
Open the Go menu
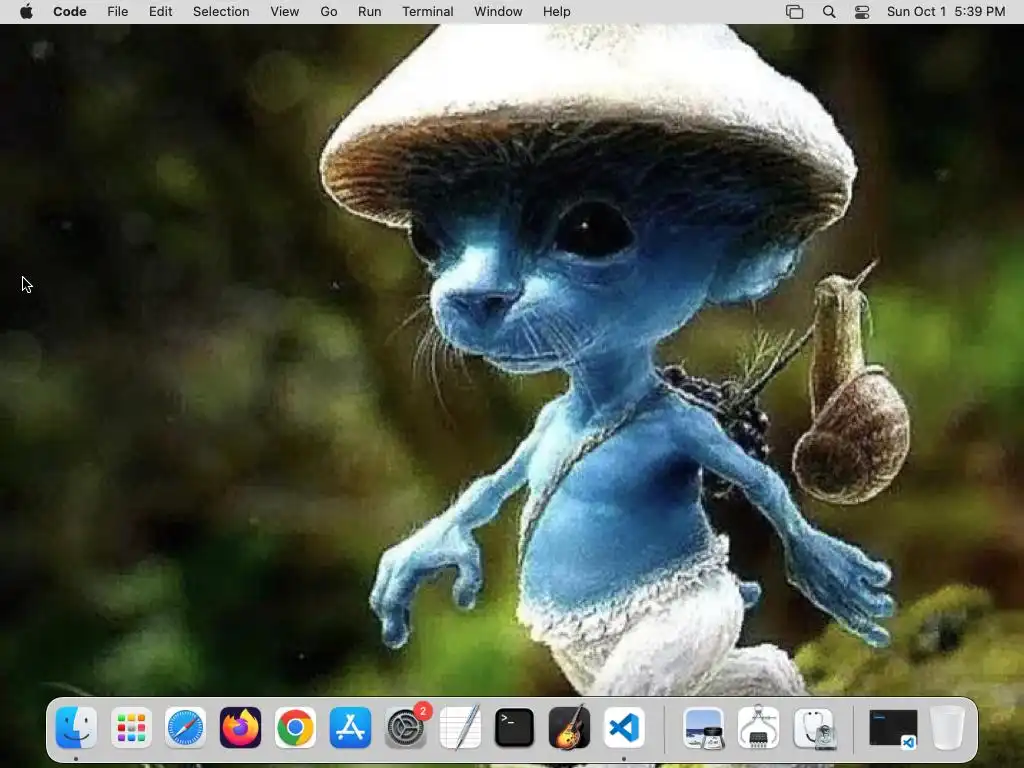click(328, 12)
